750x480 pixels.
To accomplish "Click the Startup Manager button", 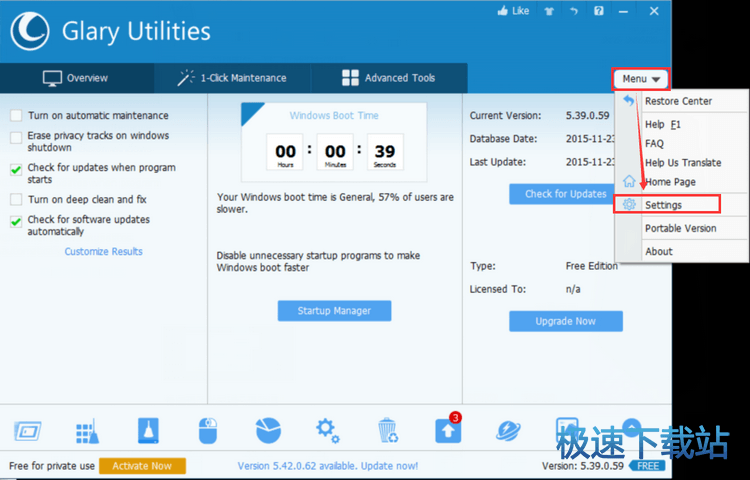I will [x=334, y=311].
